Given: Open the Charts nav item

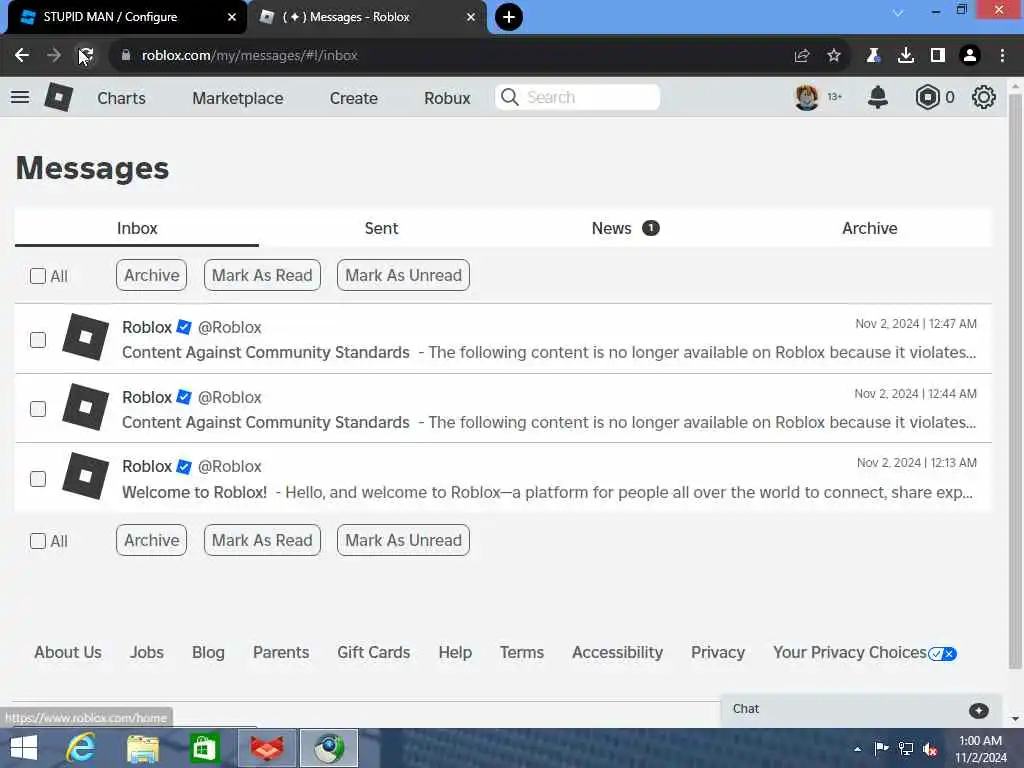Looking at the screenshot, I should coord(121,98).
